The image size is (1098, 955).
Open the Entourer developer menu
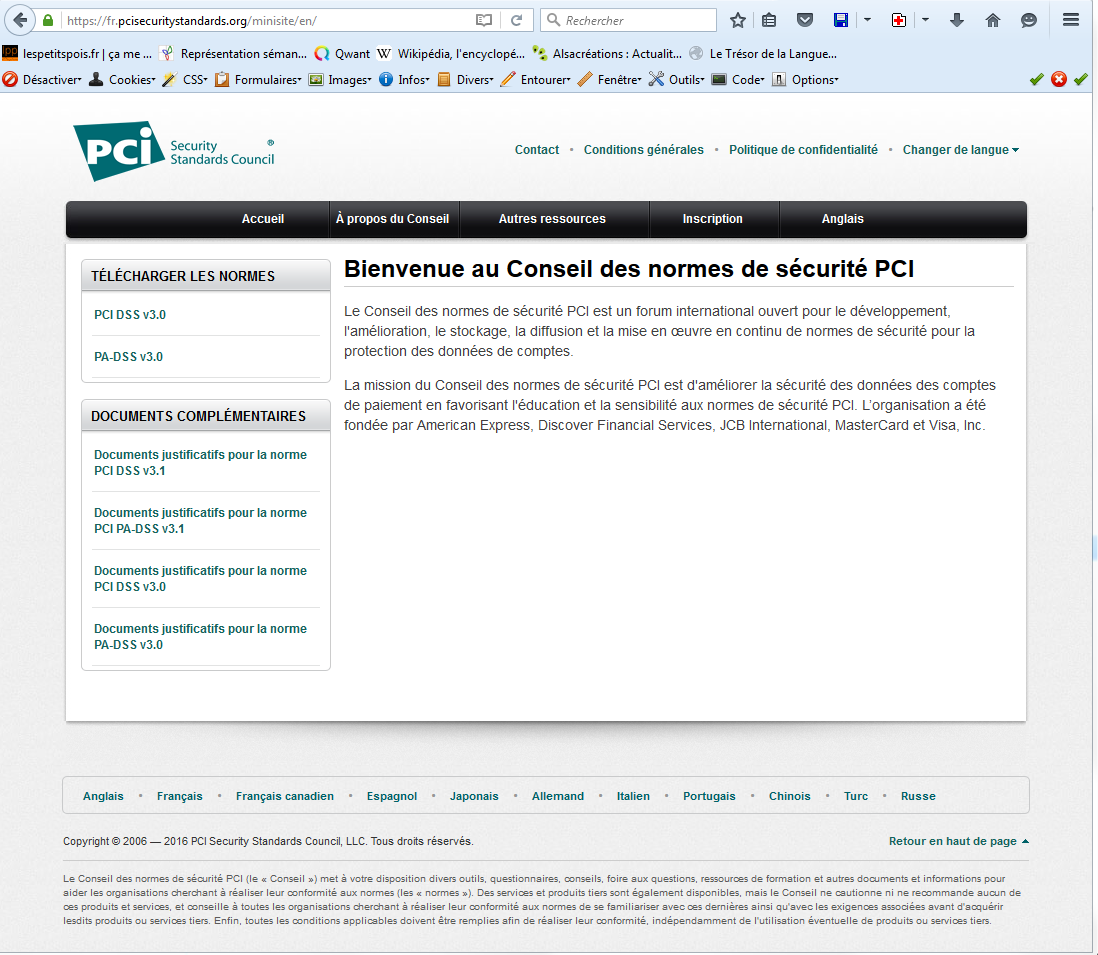click(x=536, y=80)
